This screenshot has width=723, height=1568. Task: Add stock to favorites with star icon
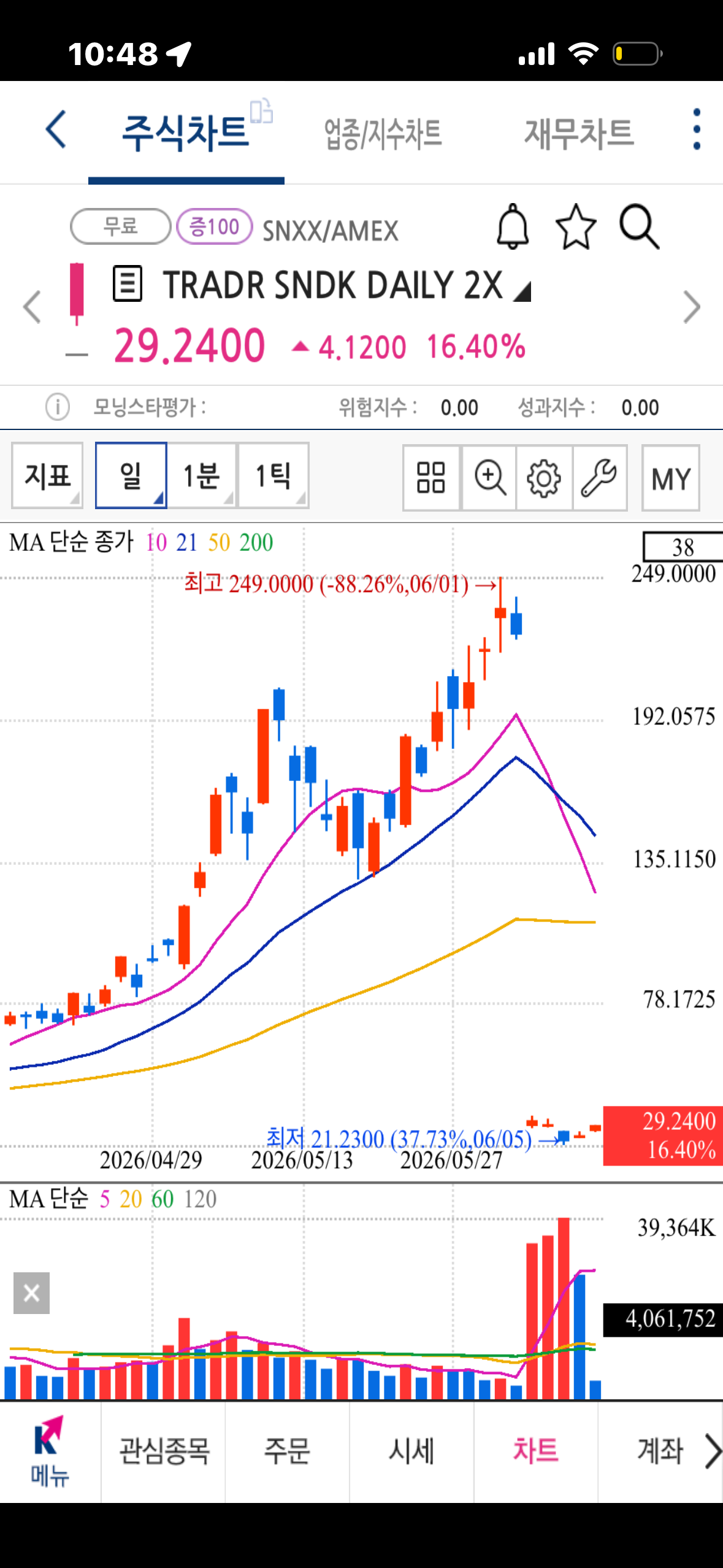(x=576, y=226)
